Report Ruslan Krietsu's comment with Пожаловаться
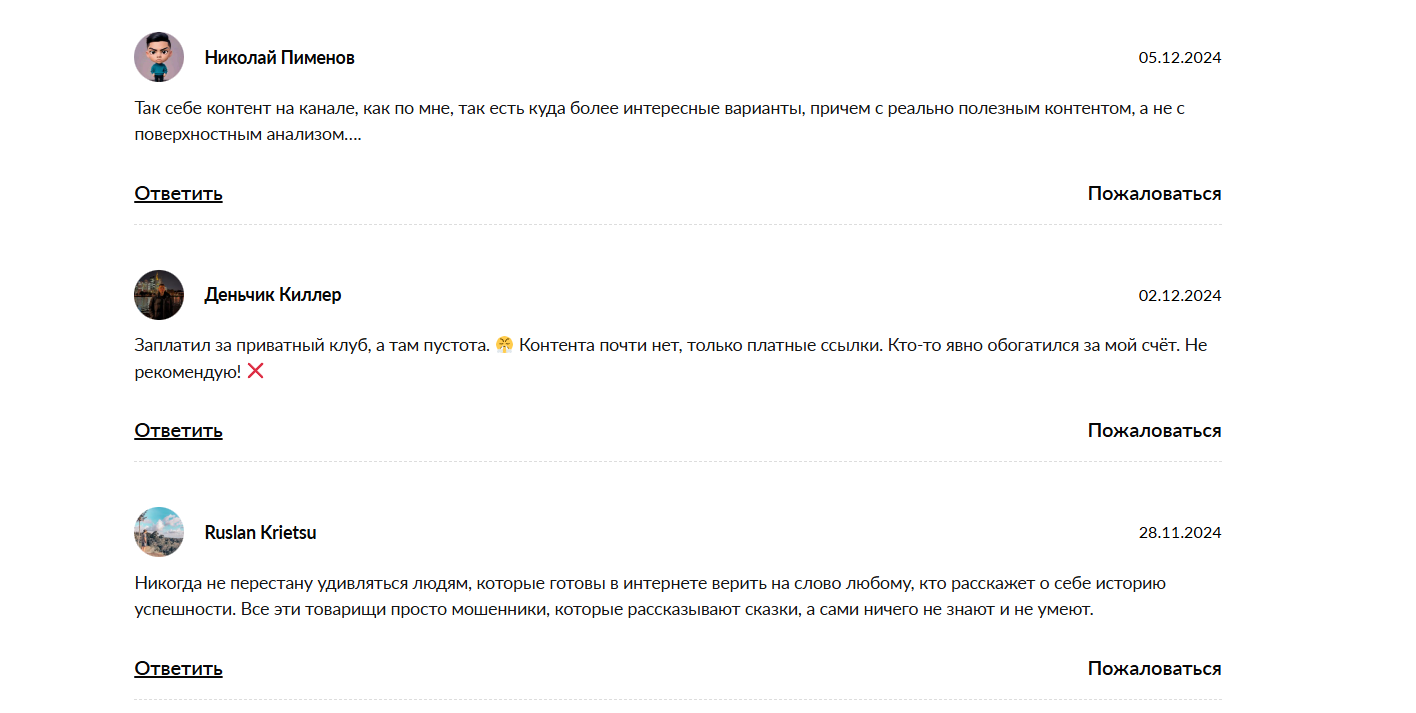1416x713 pixels. [x=1155, y=668]
